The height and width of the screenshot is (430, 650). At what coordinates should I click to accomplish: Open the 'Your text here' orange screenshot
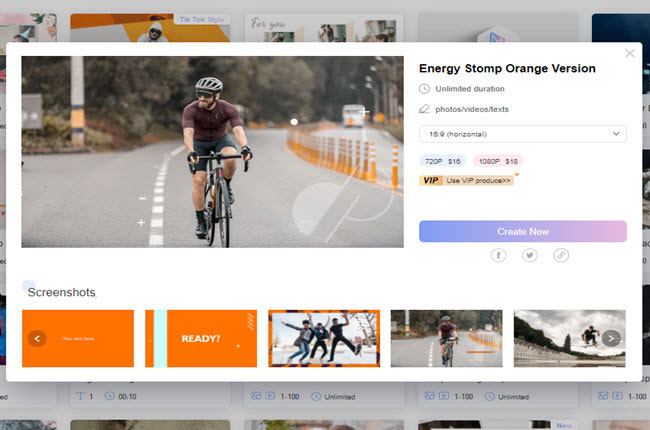click(x=78, y=338)
